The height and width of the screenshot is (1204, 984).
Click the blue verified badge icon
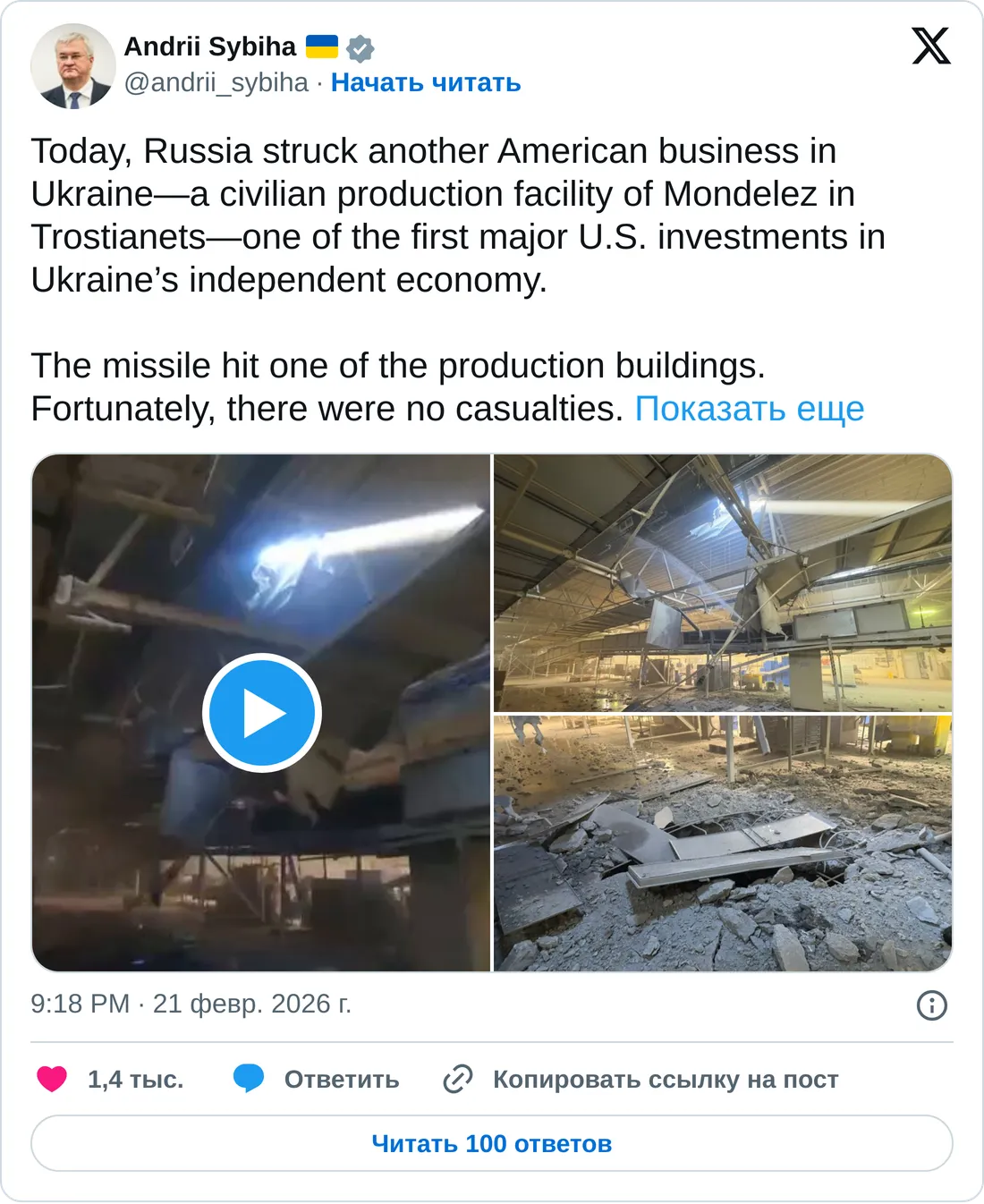point(361,48)
